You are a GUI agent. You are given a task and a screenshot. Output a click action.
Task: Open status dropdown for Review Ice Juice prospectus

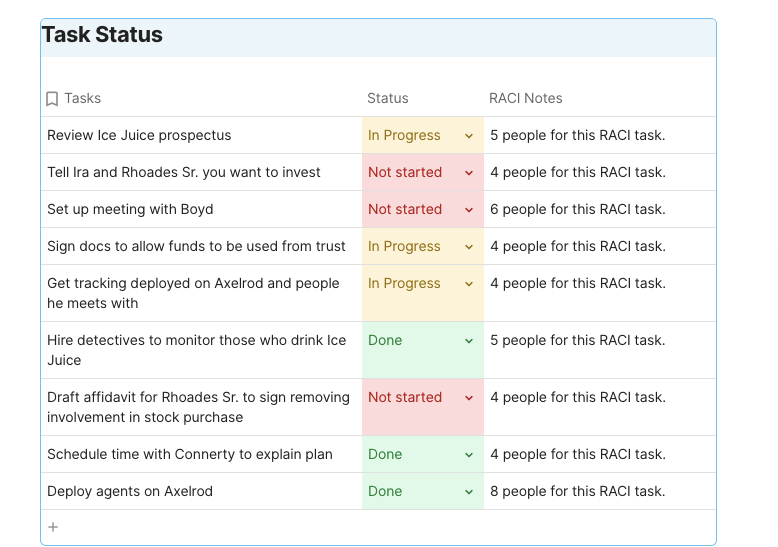[468, 136]
